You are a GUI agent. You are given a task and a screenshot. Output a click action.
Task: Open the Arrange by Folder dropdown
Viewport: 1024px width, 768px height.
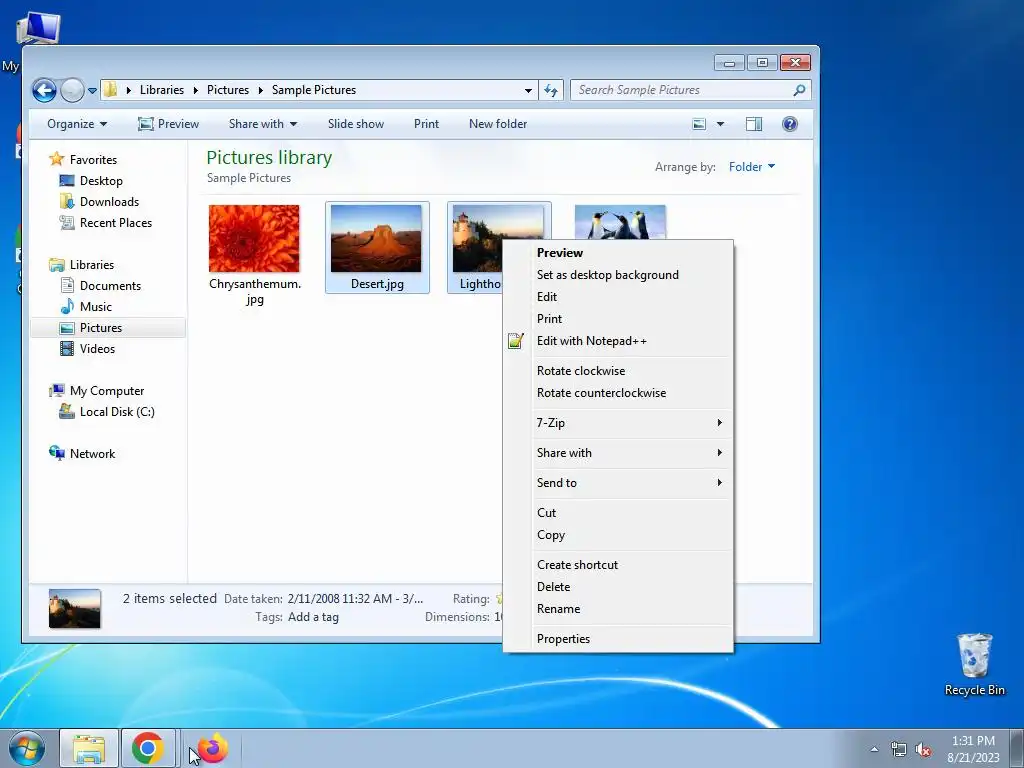pyautogui.click(x=752, y=167)
